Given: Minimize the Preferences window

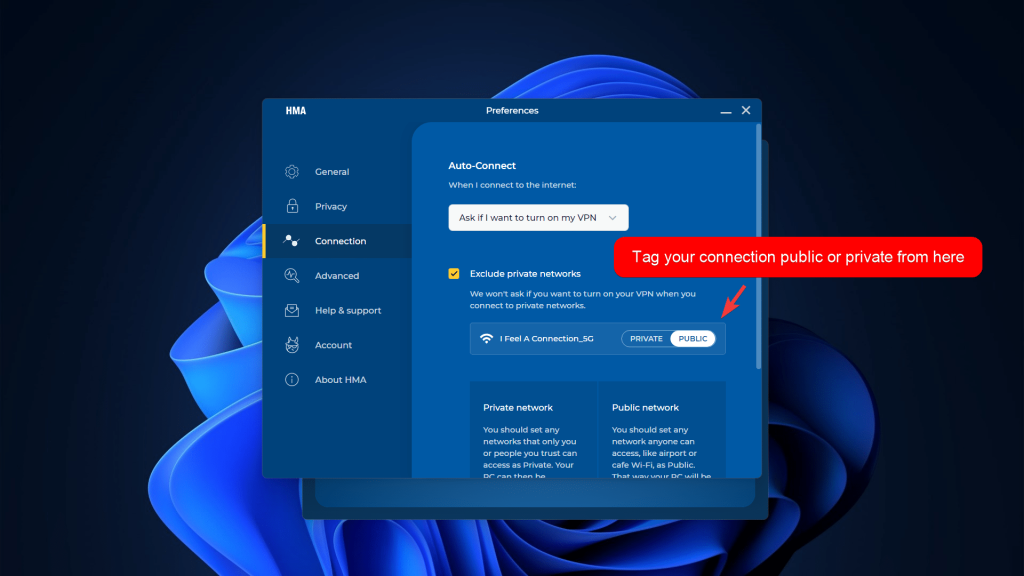Looking at the screenshot, I should pos(726,111).
